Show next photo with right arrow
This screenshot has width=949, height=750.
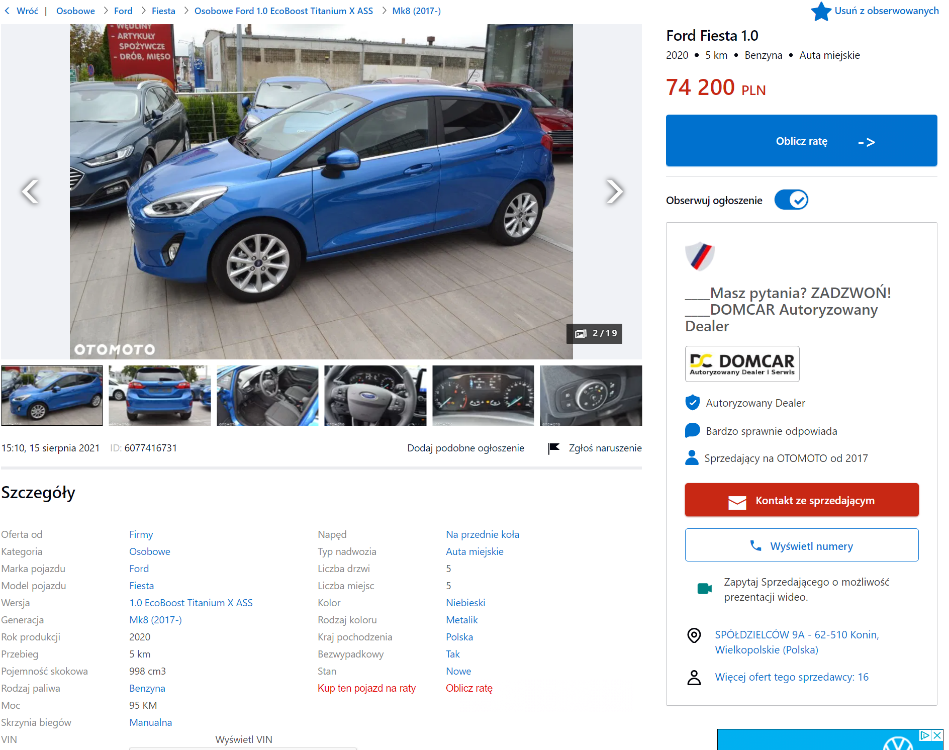point(614,191)
